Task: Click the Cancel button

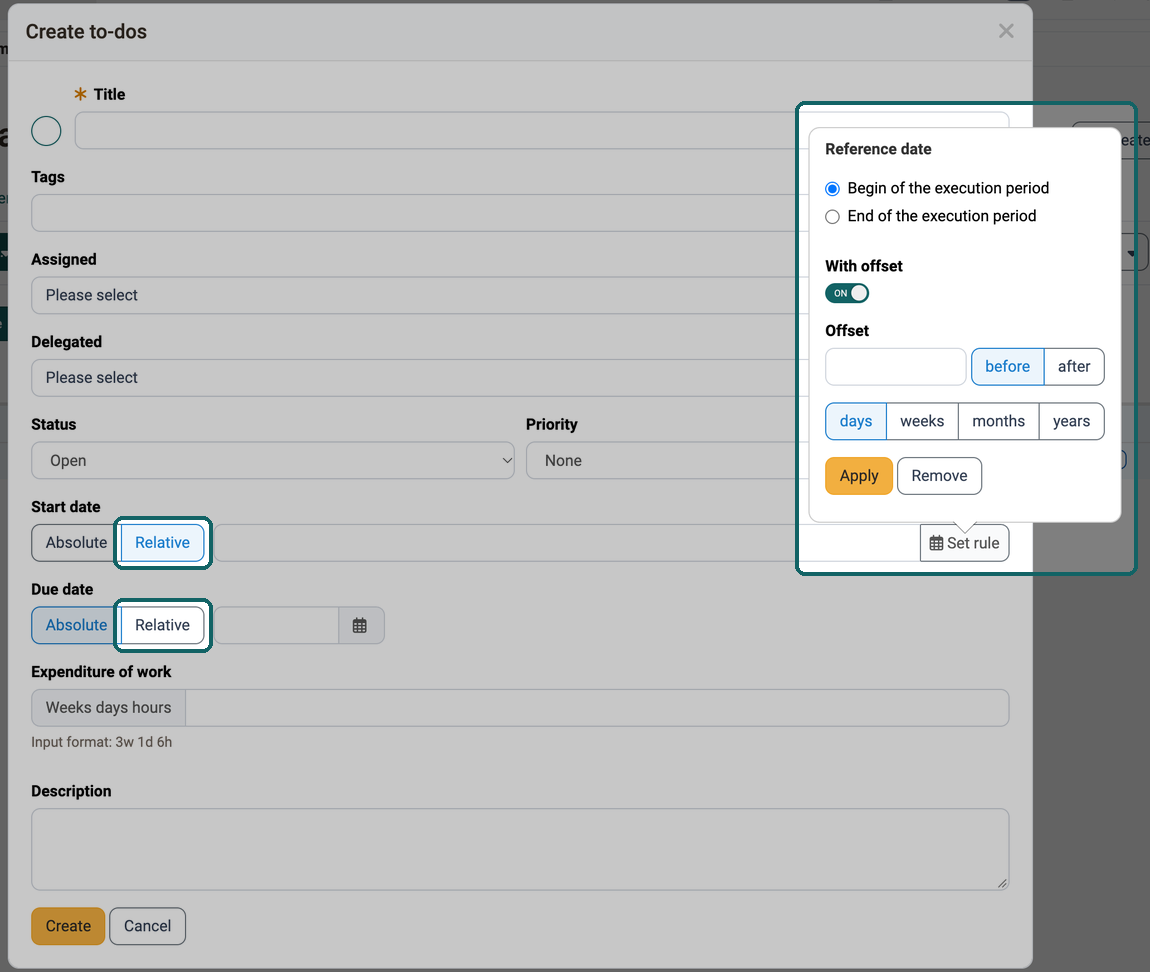Action: pos(147,926)
